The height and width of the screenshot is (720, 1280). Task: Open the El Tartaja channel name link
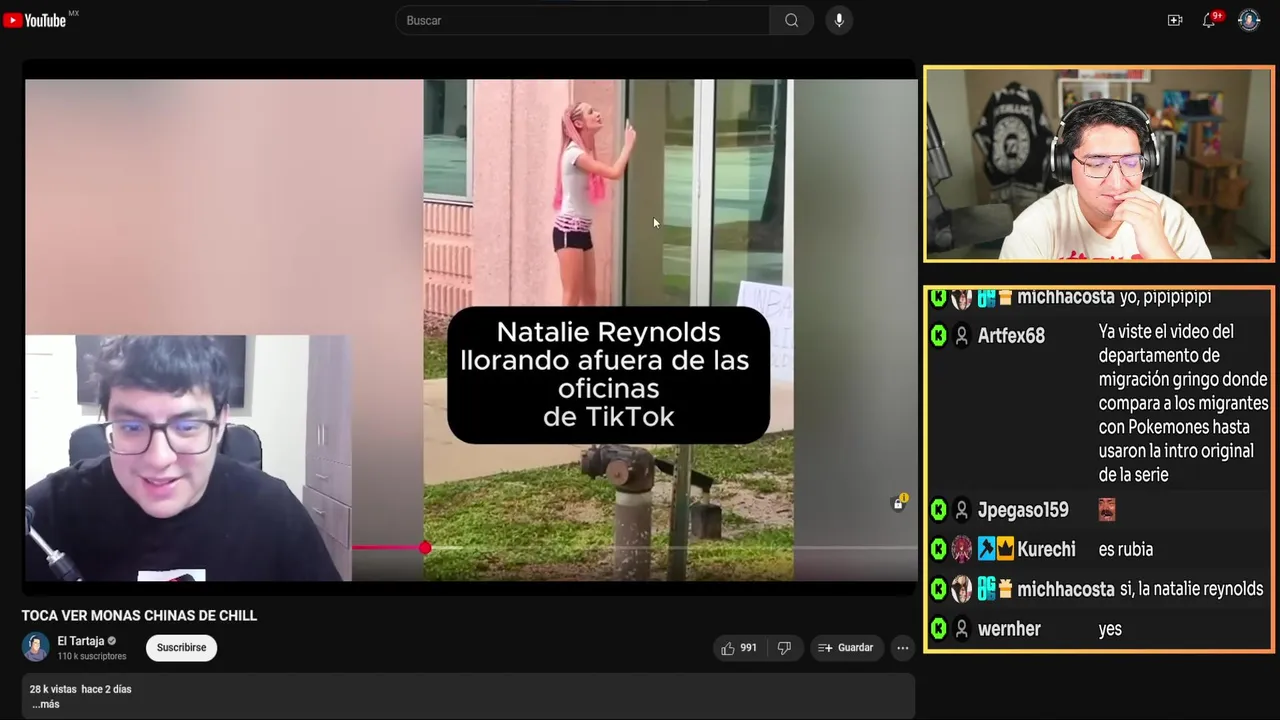pos(81,641)
